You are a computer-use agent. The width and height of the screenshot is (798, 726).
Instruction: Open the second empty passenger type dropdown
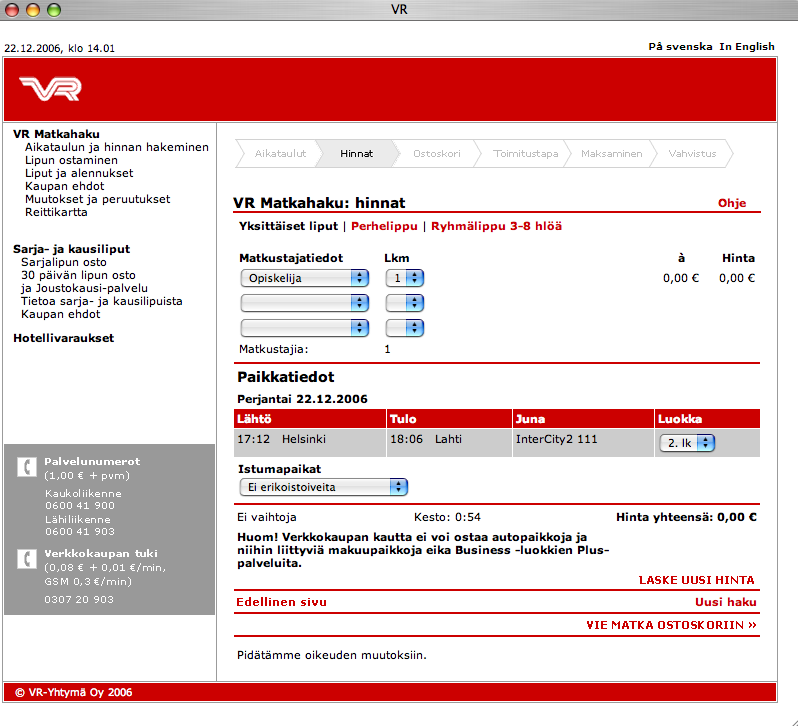click(x=304, y=303)
